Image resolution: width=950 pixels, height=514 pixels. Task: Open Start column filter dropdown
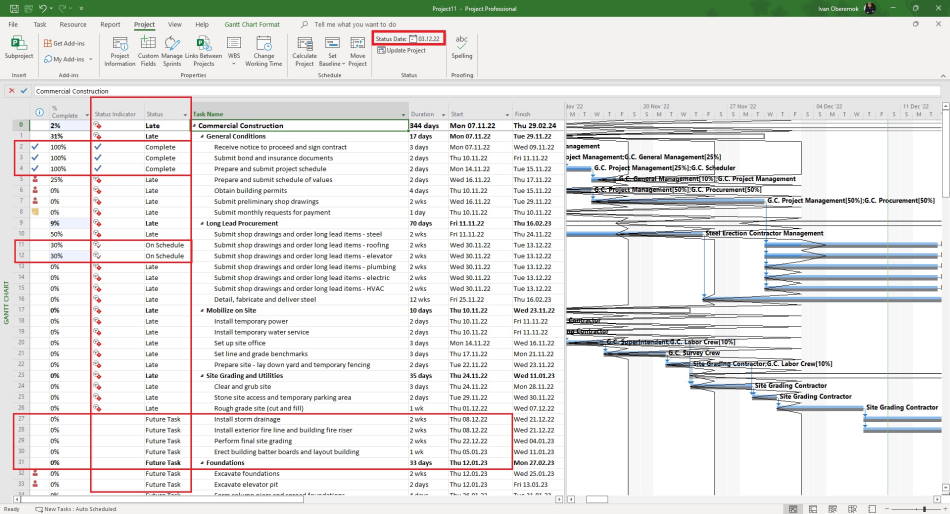pos(507,115)
